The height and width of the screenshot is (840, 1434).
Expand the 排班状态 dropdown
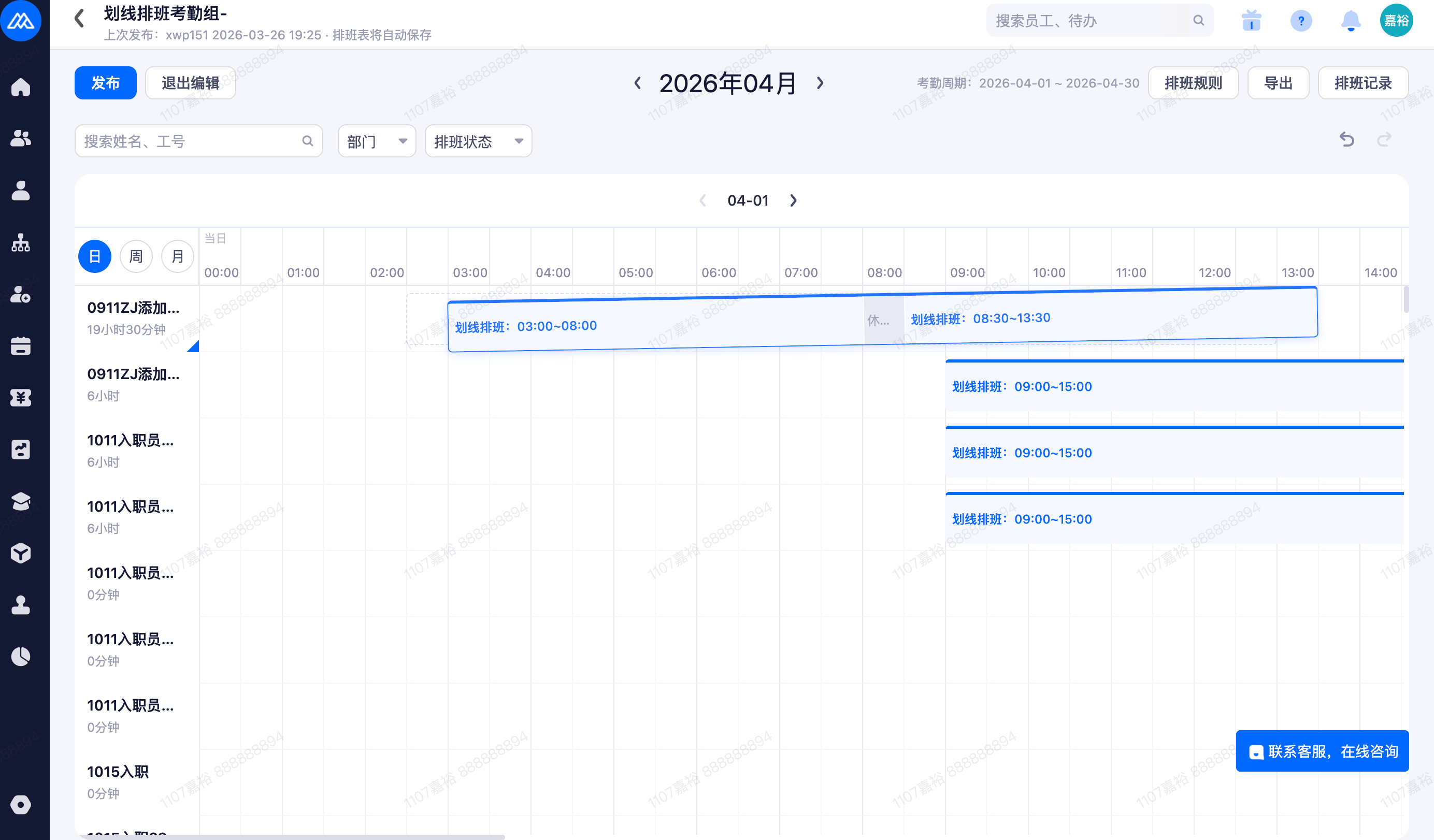point(478,141)
